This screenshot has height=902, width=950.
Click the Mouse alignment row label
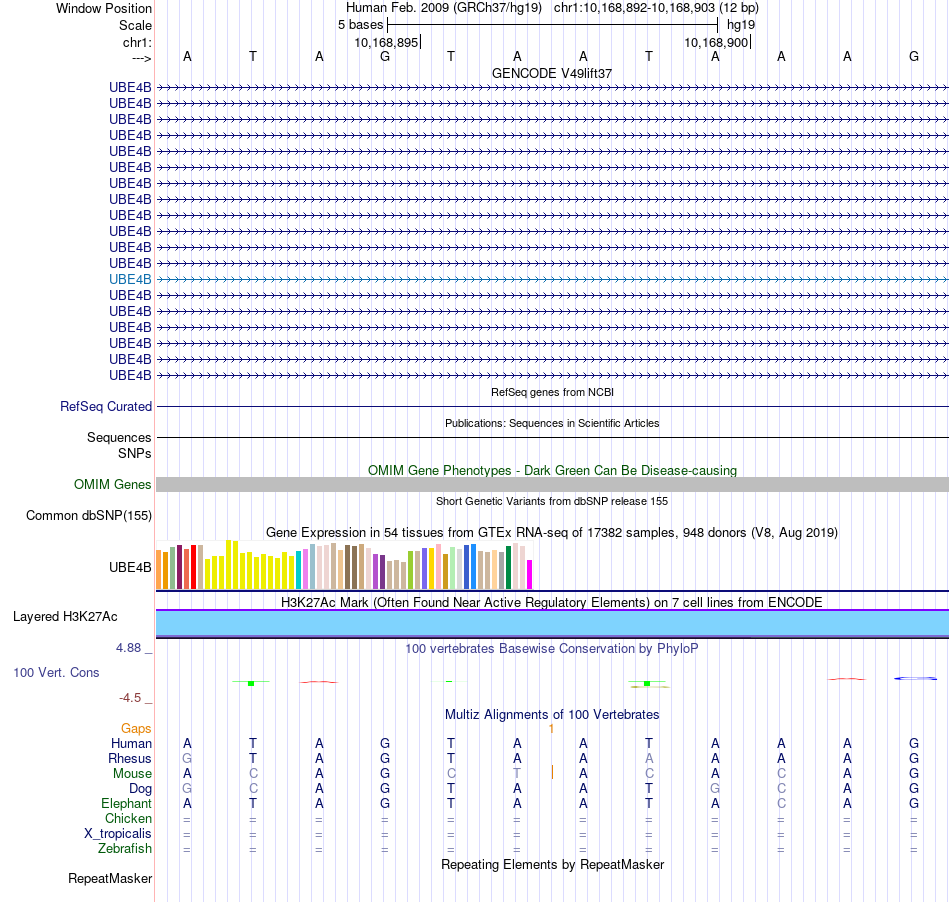pyautogui.click(x=132, y=774)
